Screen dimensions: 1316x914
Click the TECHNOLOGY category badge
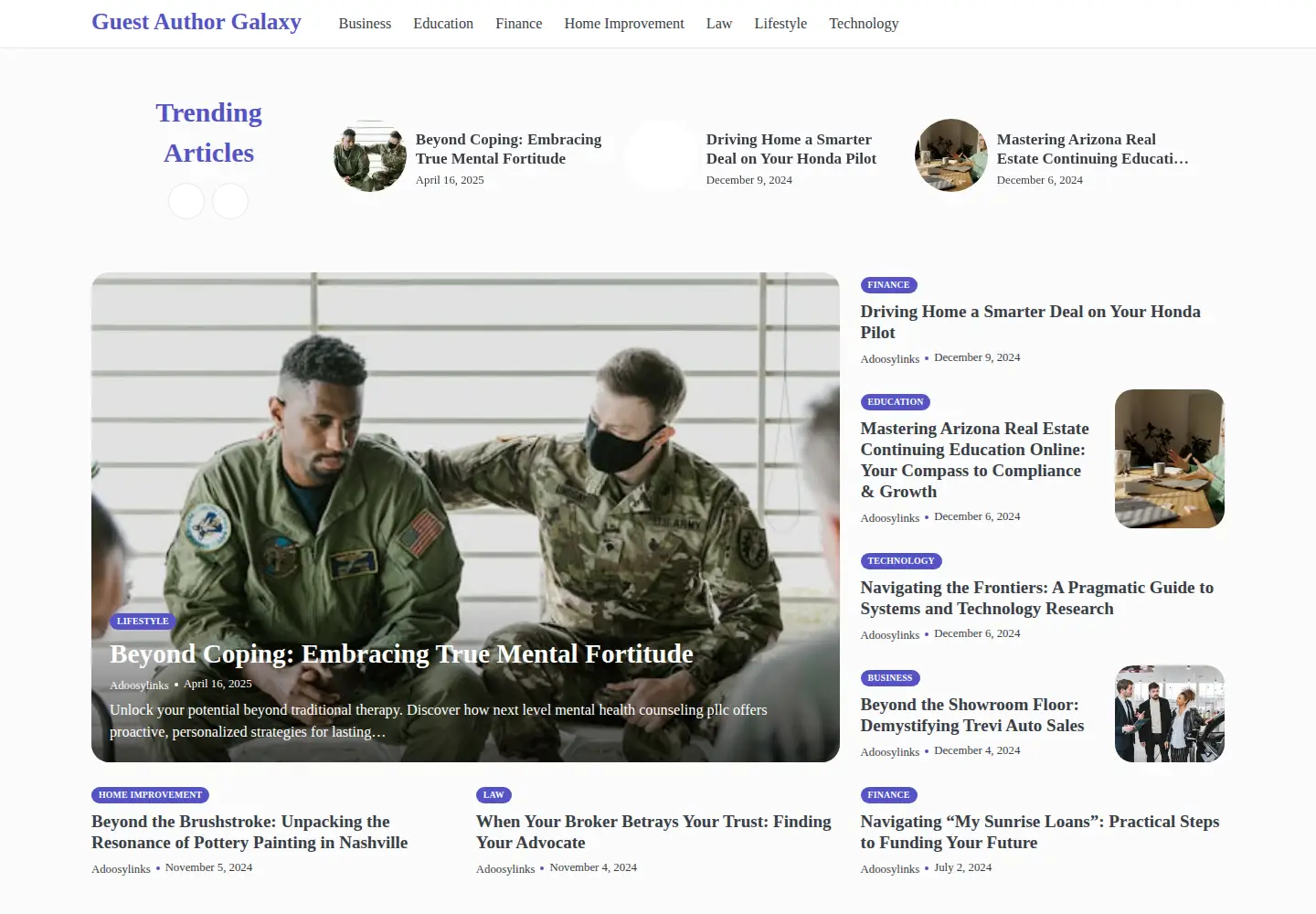pyautogui.click(x=901, y=561)
